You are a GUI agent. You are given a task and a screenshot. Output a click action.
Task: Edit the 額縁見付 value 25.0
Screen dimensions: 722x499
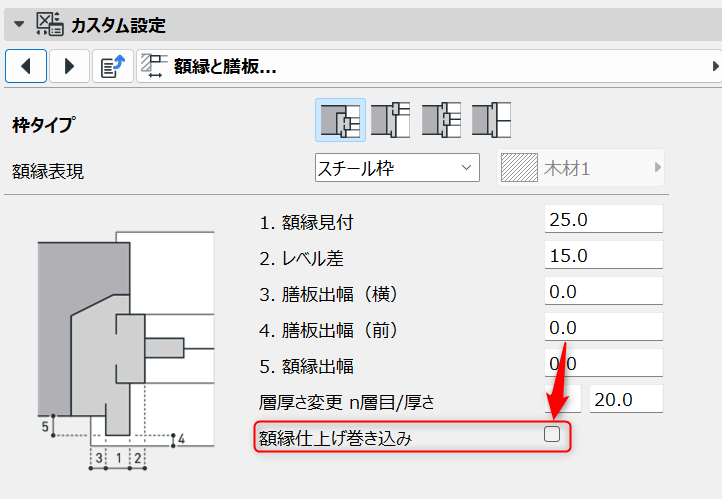point(604,219)
